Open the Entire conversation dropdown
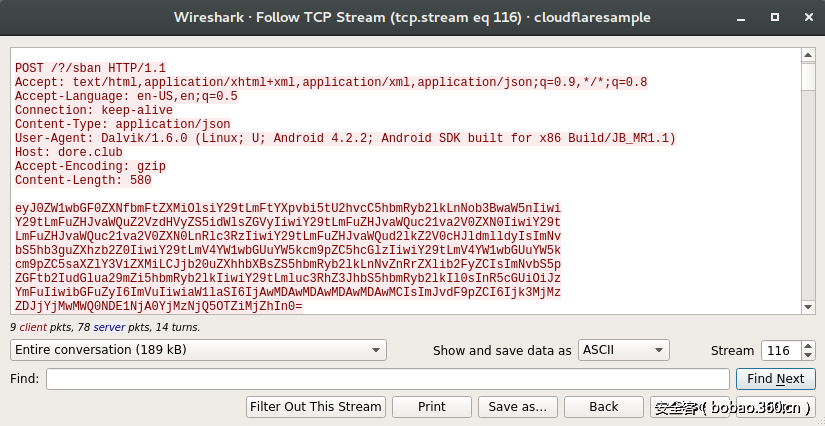 coord(198,350)
